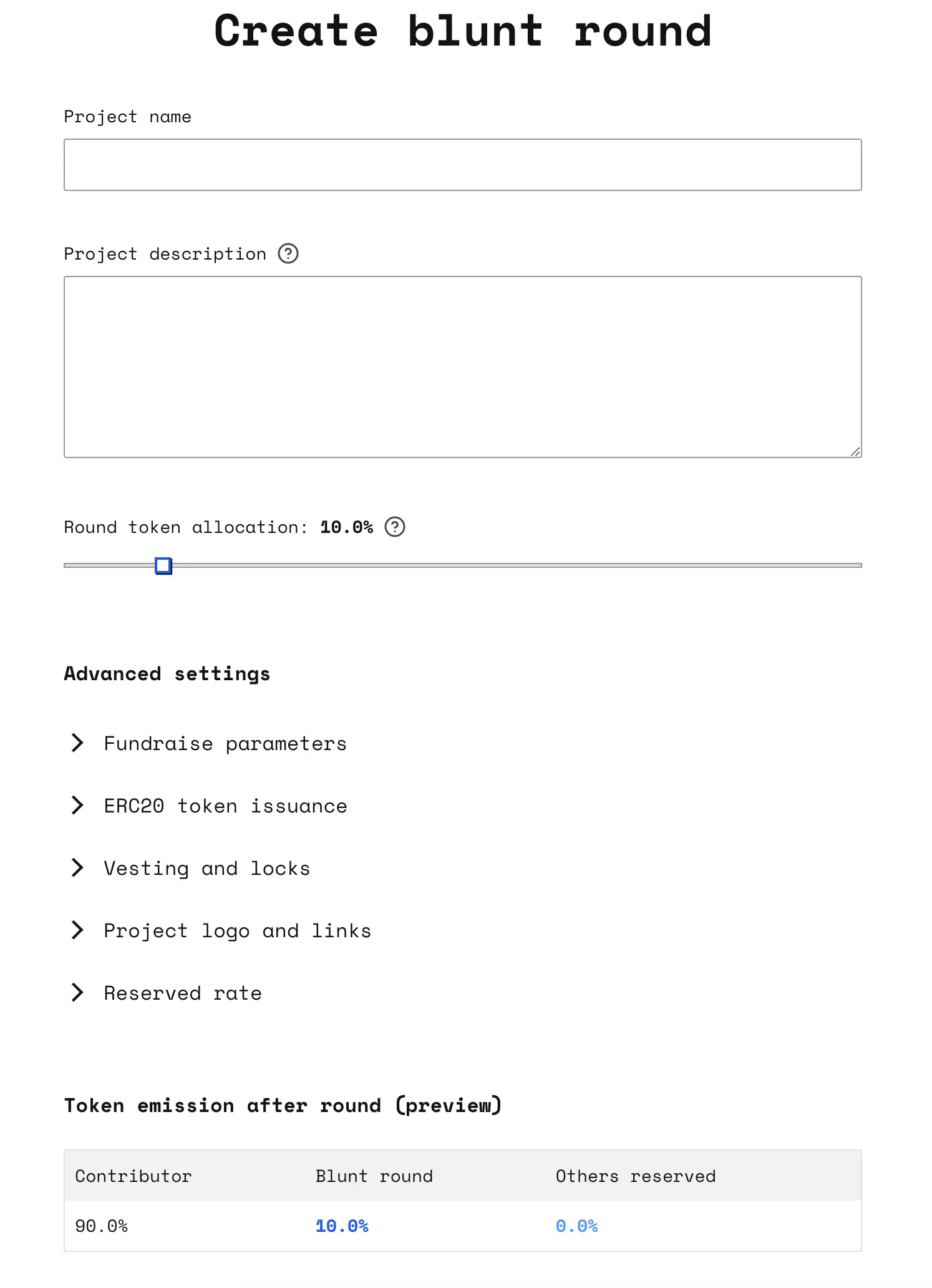Click the Advanced settings heading

[167, 674]
